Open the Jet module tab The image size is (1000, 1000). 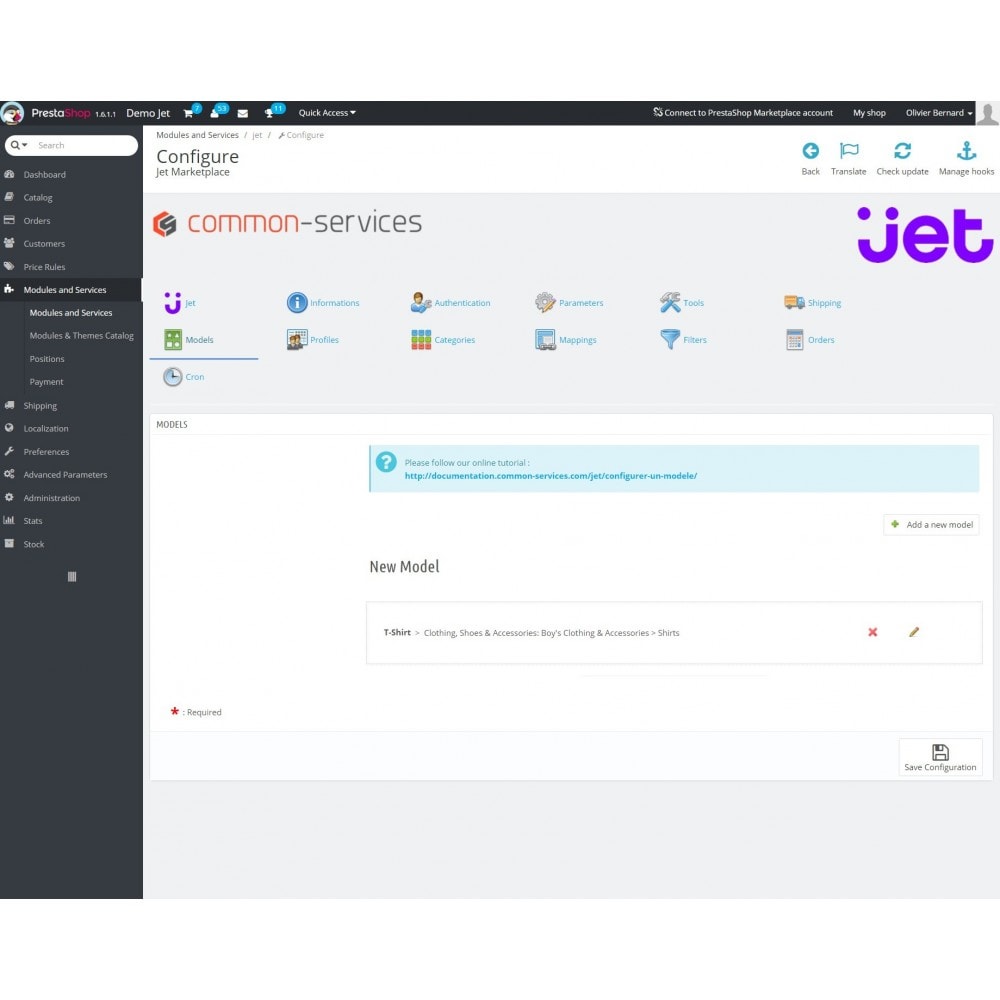coord(180,303)
